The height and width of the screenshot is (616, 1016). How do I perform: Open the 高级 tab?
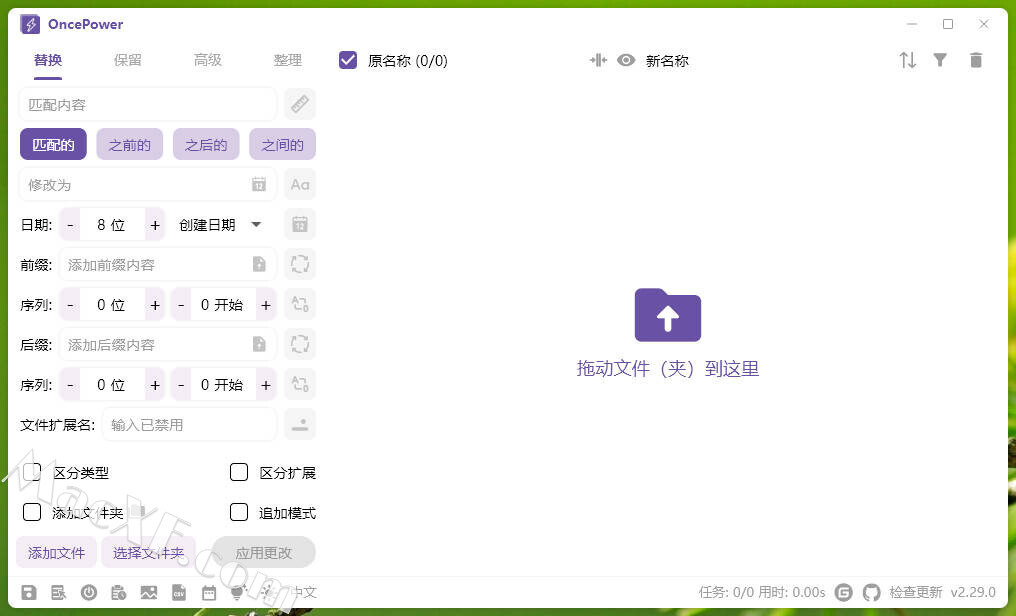coord(208,60)
